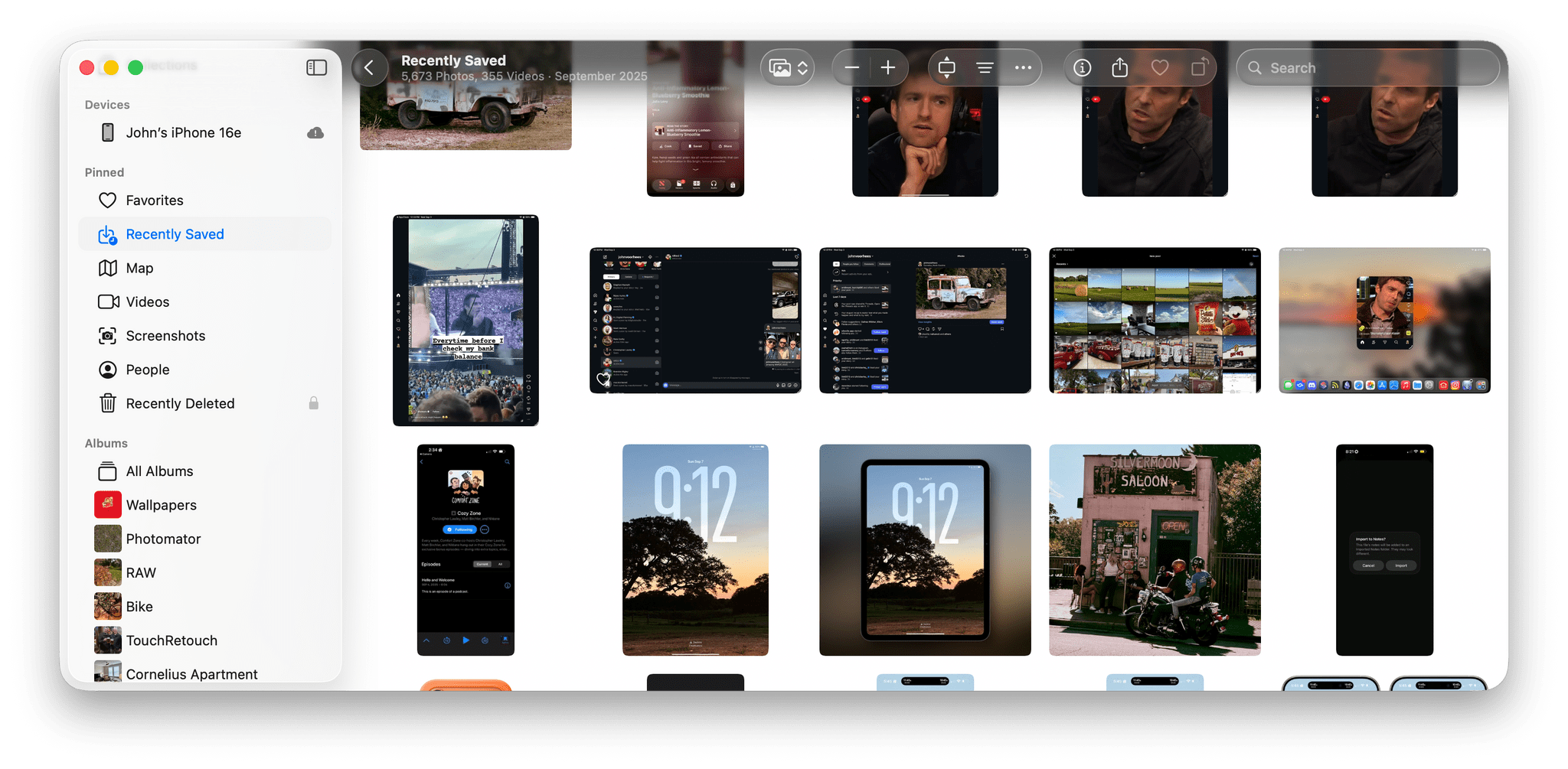Image resolution: width=1568 pixels, height=769 pixels.
Task: Open the RAW album
Action: [205, 572]
